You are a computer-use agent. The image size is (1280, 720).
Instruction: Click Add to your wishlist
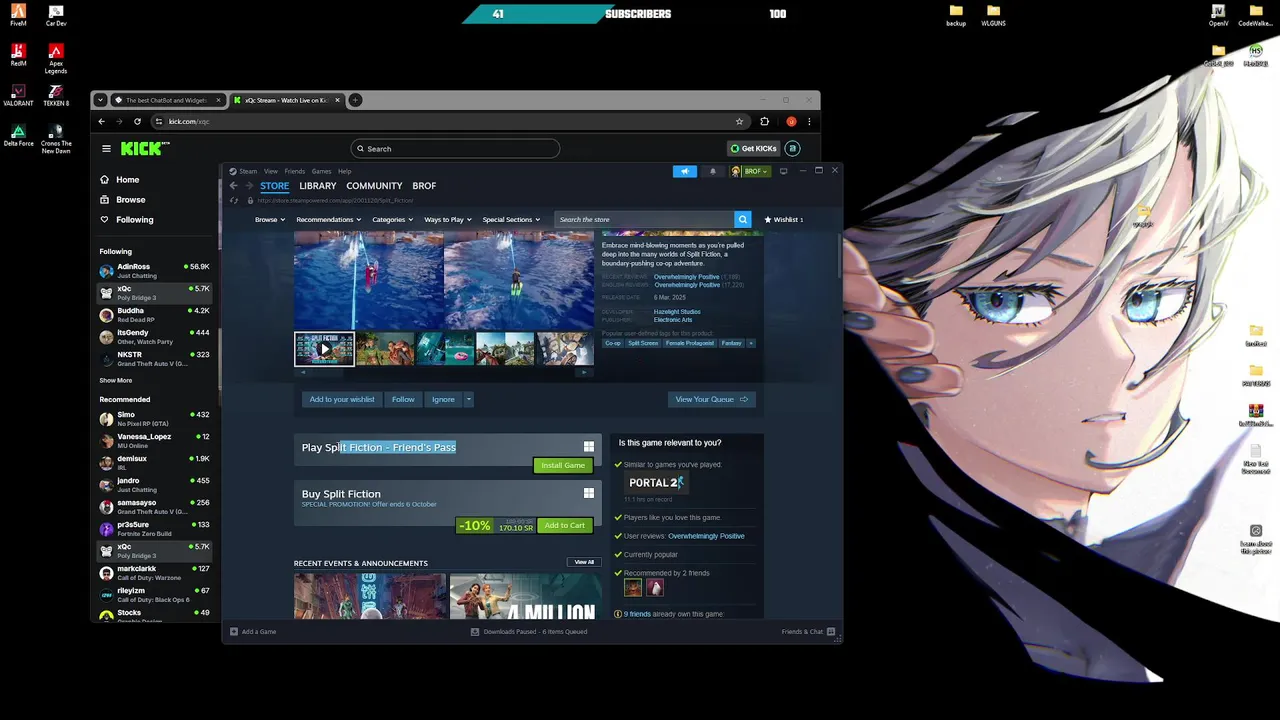(342, 399)
